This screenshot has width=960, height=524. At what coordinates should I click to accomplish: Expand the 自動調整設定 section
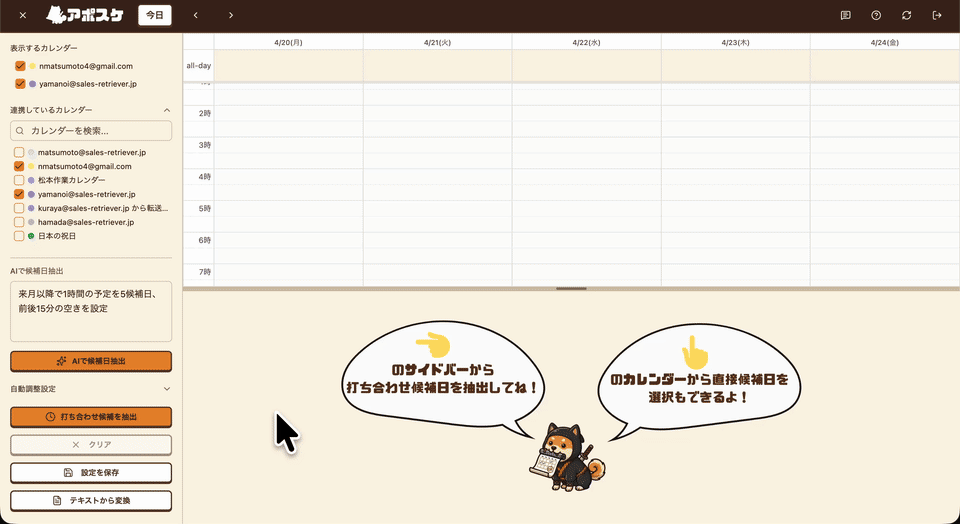167,388
